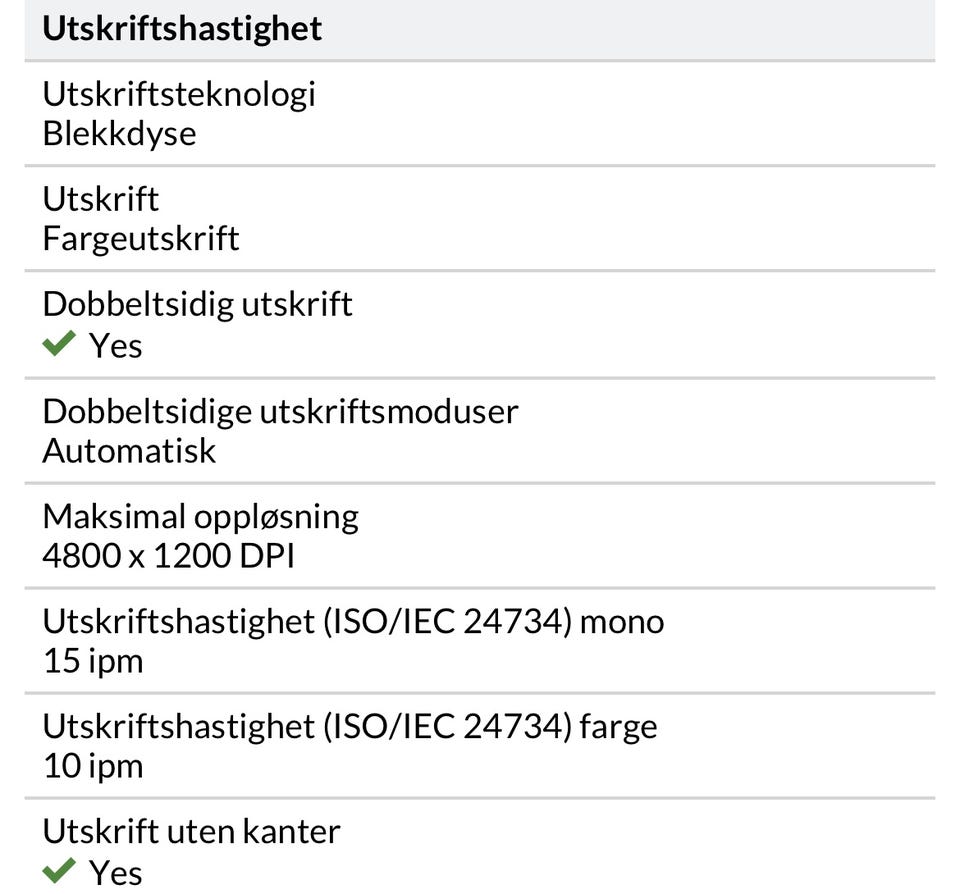The image size is (960, 894).
Task: Click the ISO/IEC 24734 farge speed label
Action: coord(350,726)
